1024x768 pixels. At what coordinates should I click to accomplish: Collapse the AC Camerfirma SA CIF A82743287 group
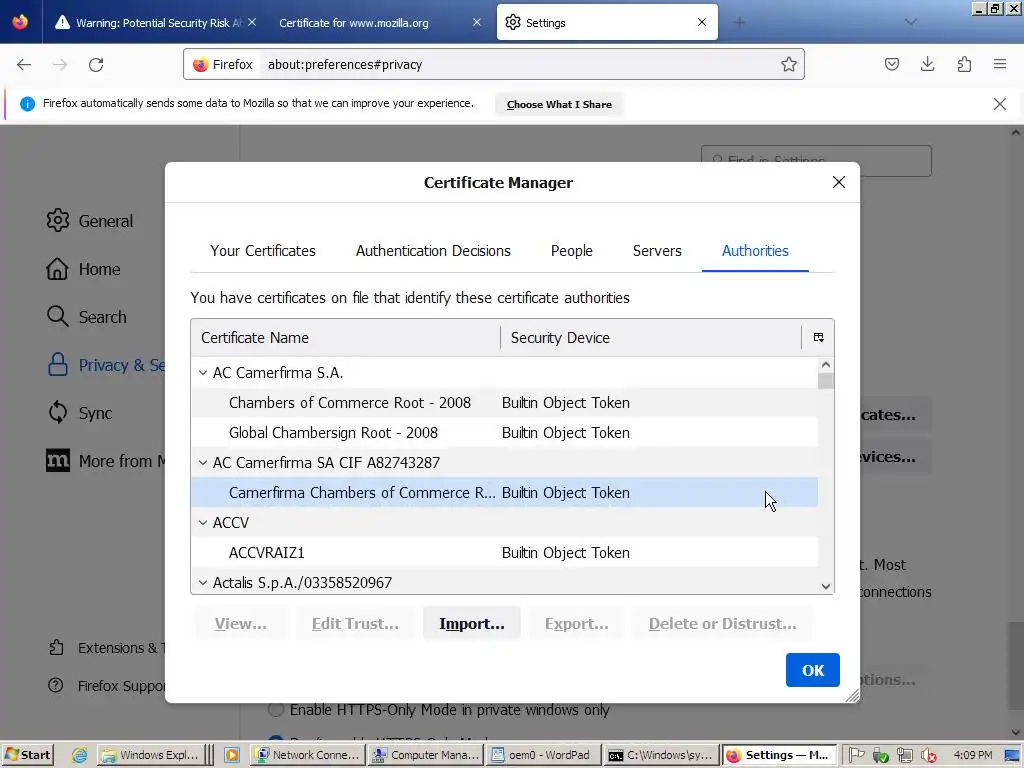202,463
